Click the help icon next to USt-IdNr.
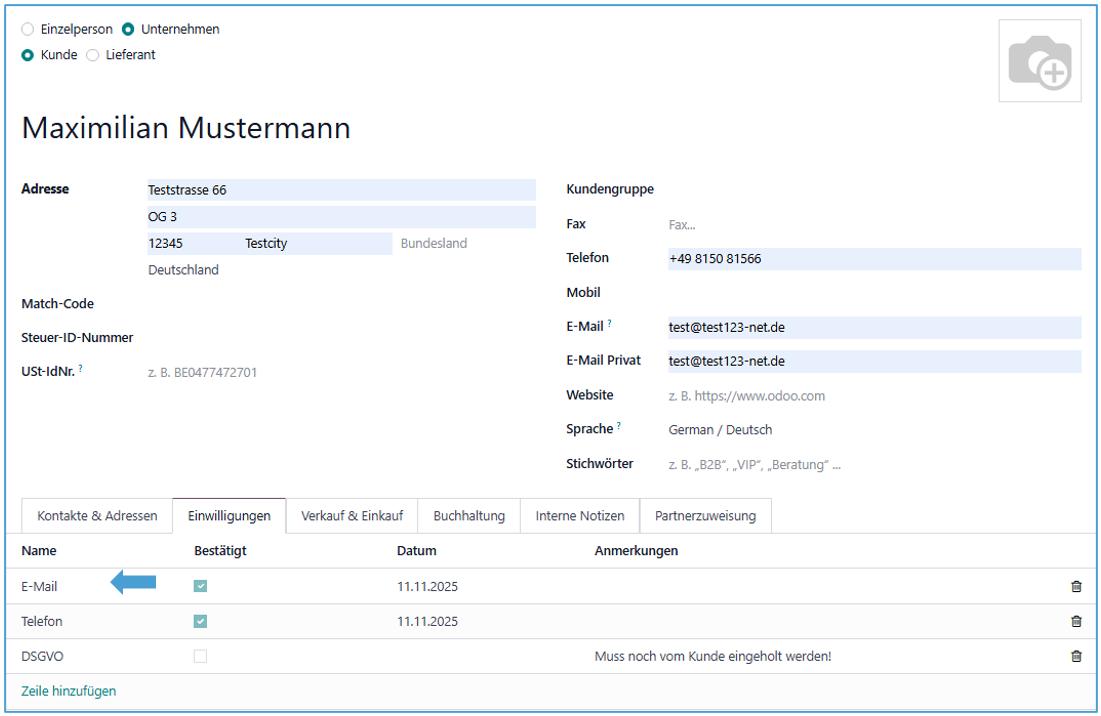The height and width of the screenshot is (716, 1101). [x=80, y=370]
